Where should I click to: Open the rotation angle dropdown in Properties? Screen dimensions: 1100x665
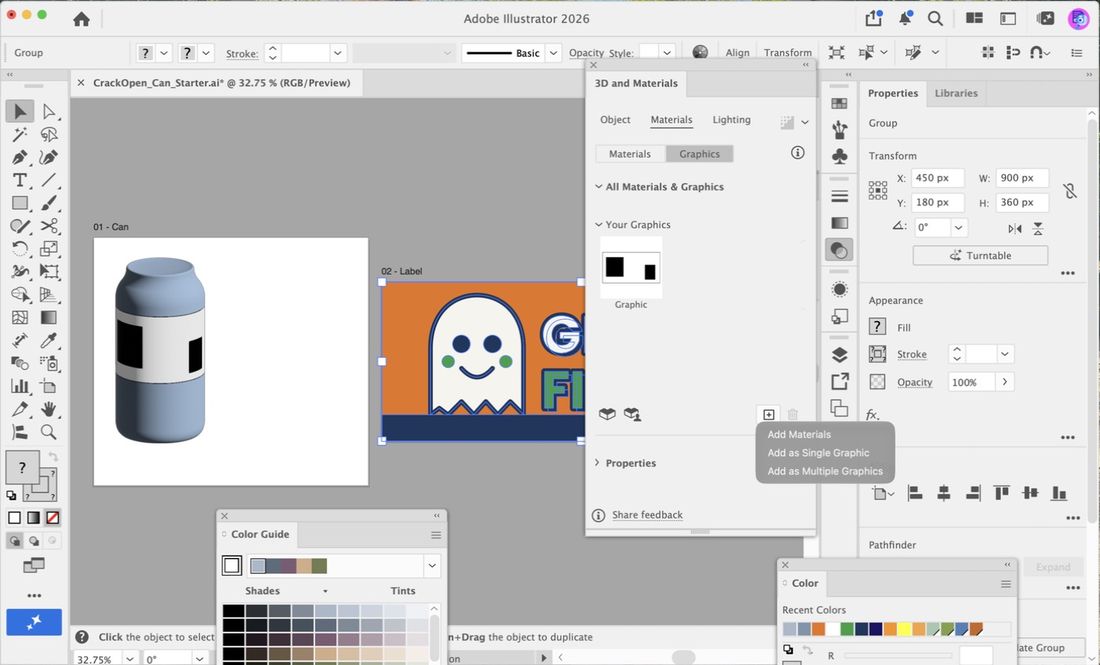click(958, 227)
